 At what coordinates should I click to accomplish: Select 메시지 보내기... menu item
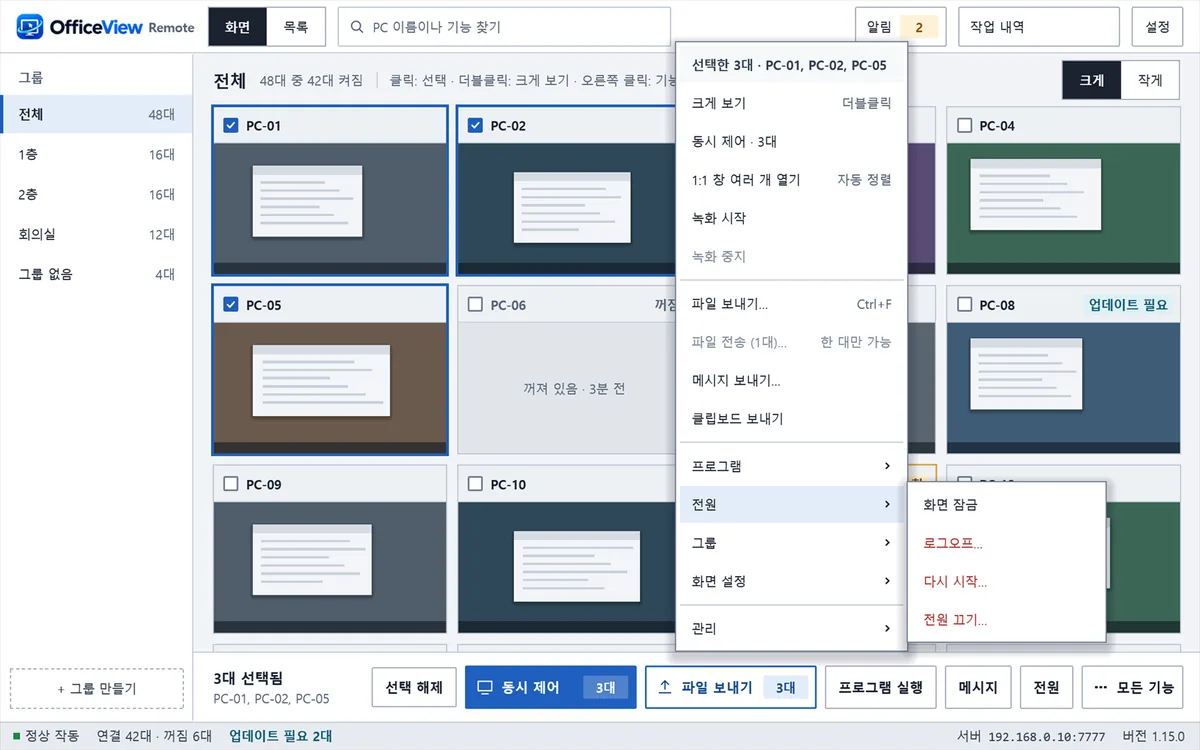click(x=791, y=381)
